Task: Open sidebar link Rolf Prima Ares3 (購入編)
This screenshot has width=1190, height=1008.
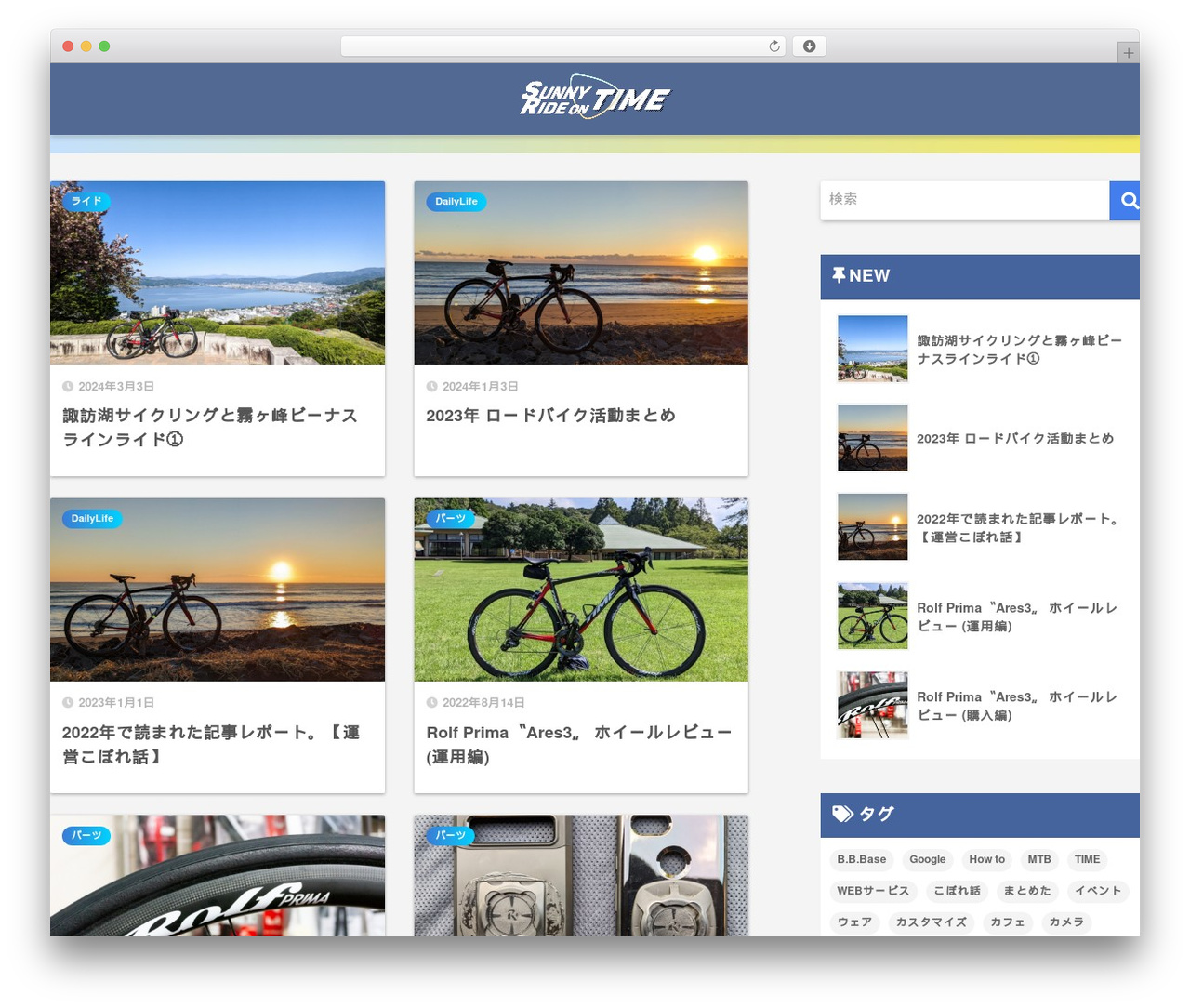Action: click(1017, 706)
